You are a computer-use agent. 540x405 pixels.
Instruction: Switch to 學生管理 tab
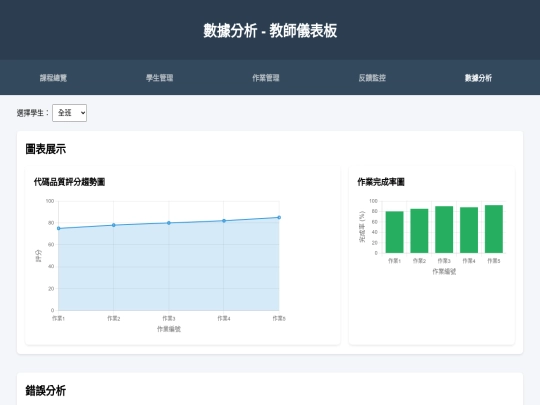(159, 78)
